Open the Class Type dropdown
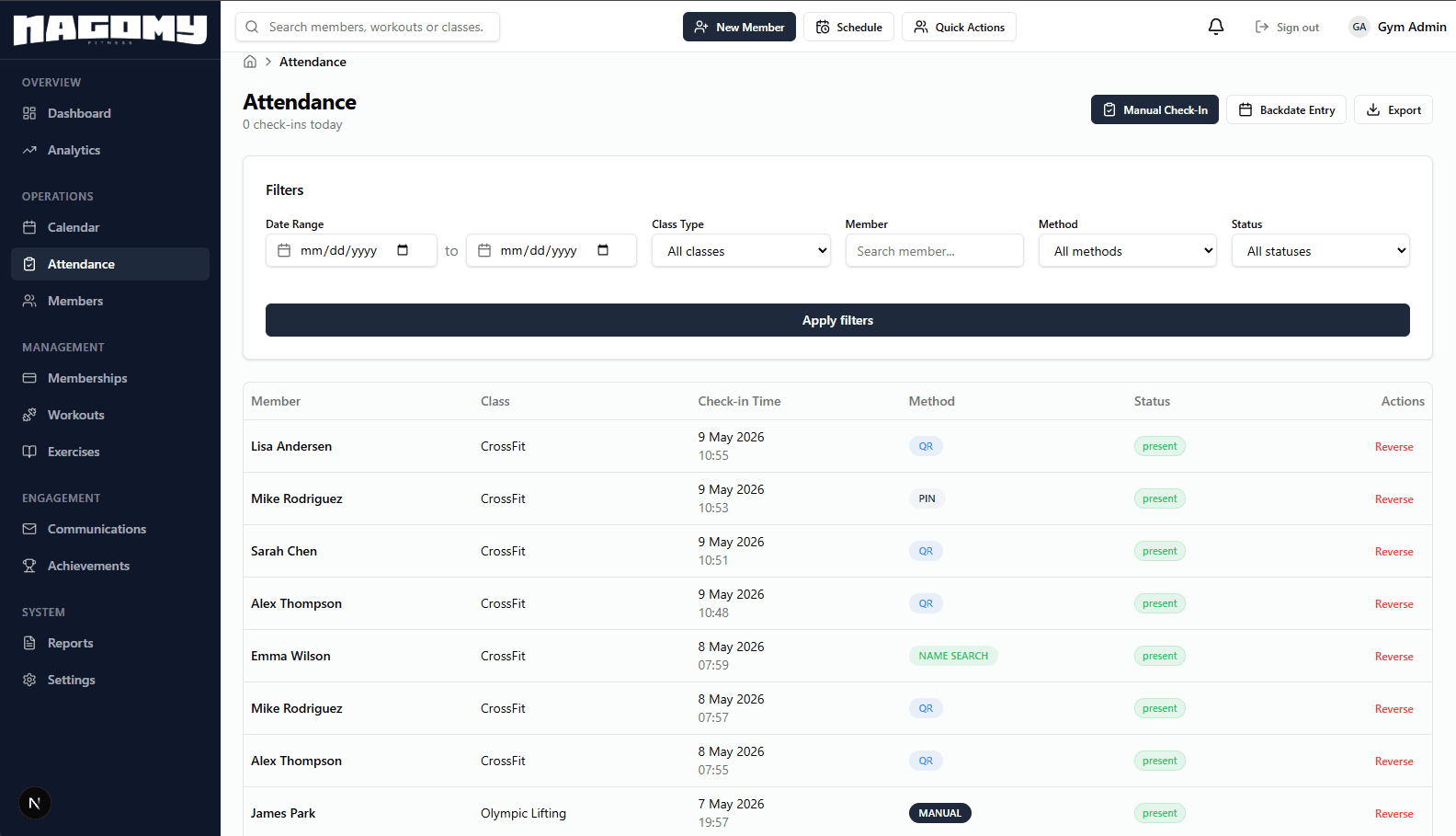The width and height of the screenshot is (1456, 836). [x=741, y=250]
